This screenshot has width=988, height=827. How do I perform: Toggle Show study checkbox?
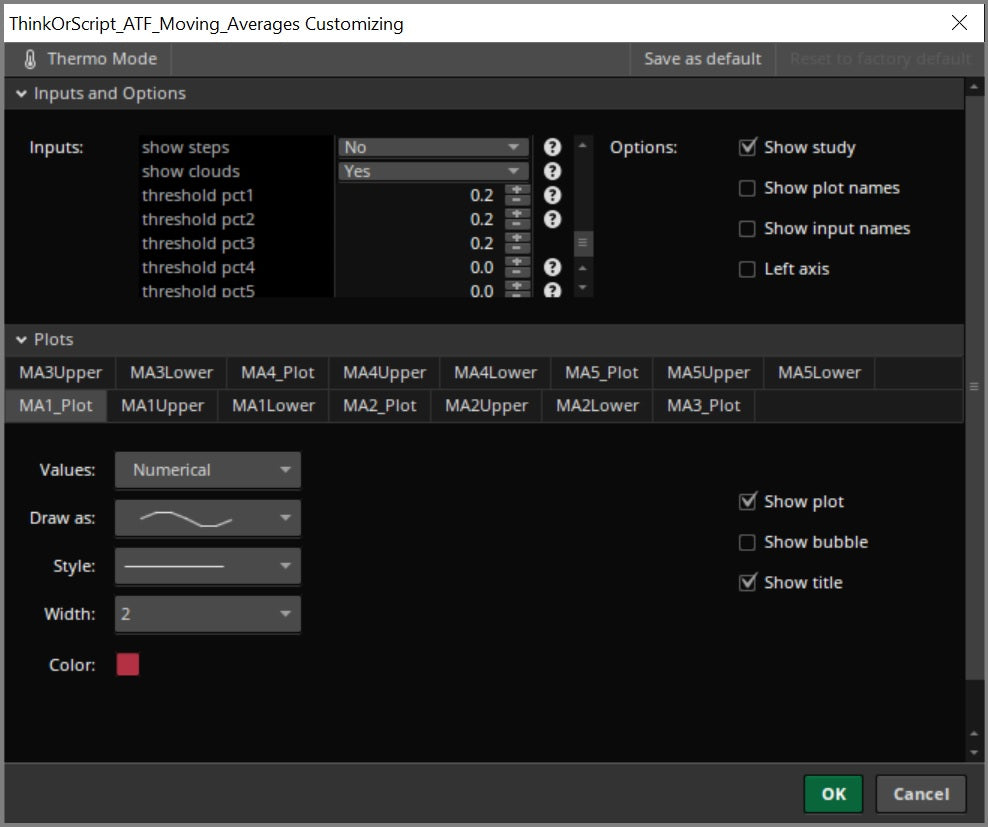tap(747, 147)
